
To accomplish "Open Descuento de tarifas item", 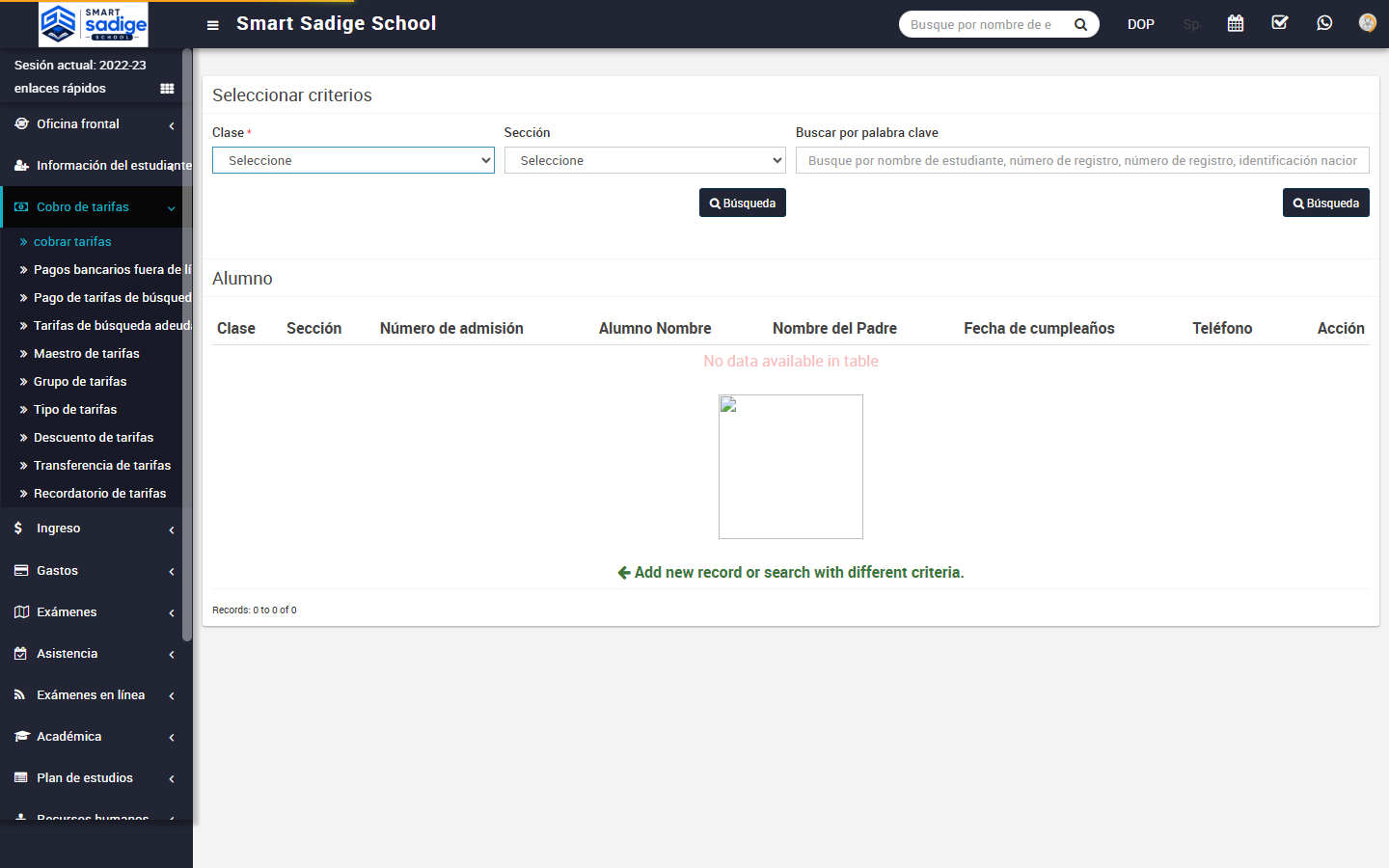I will click(x=94, y=437).
